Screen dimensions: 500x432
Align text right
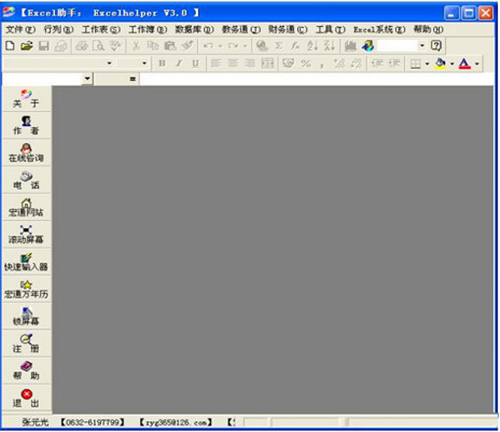click(250, 63)
